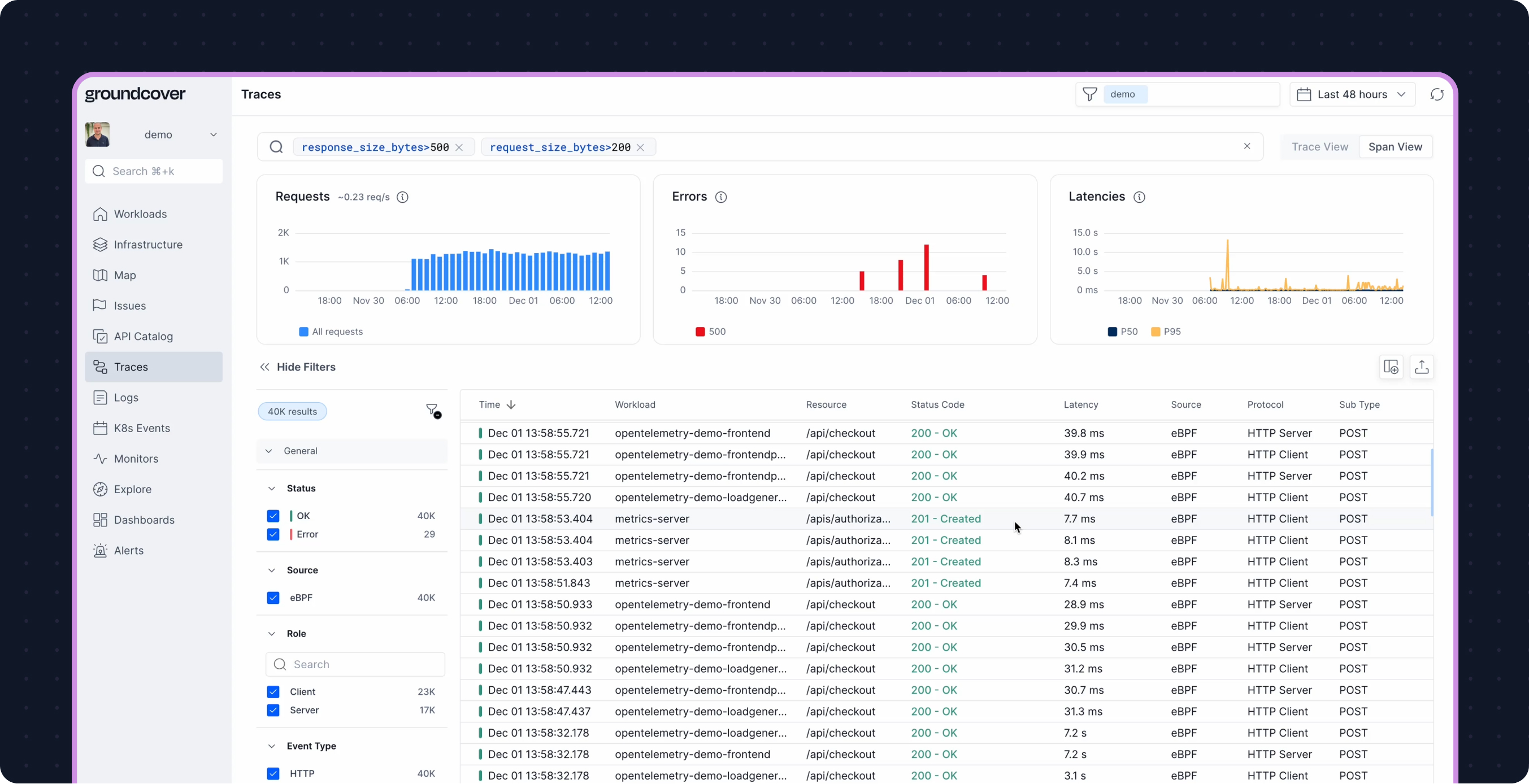Open the Last 48 hours time dropdown
The image size is (1529, 784).
[x=1352, y=94]
